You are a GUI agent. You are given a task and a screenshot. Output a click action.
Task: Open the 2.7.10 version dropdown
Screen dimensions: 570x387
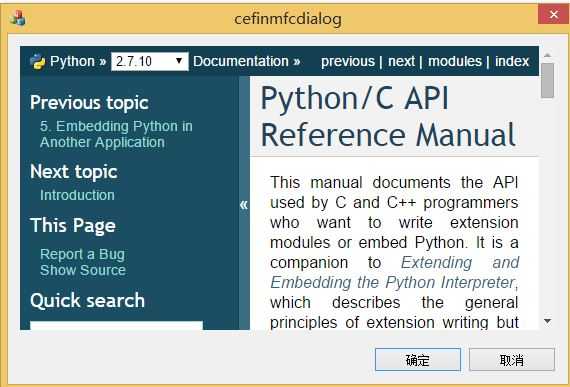(x=150, y=61)
